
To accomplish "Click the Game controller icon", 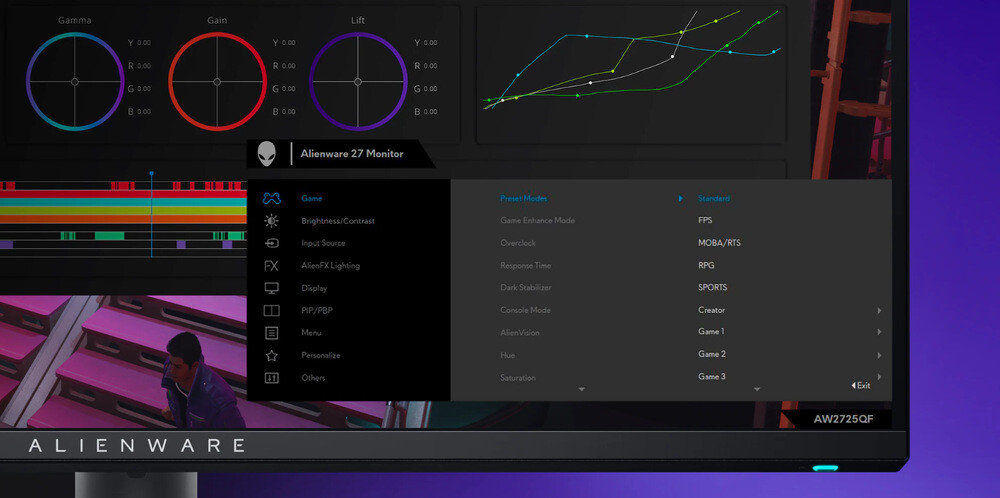I will (271, 198).
